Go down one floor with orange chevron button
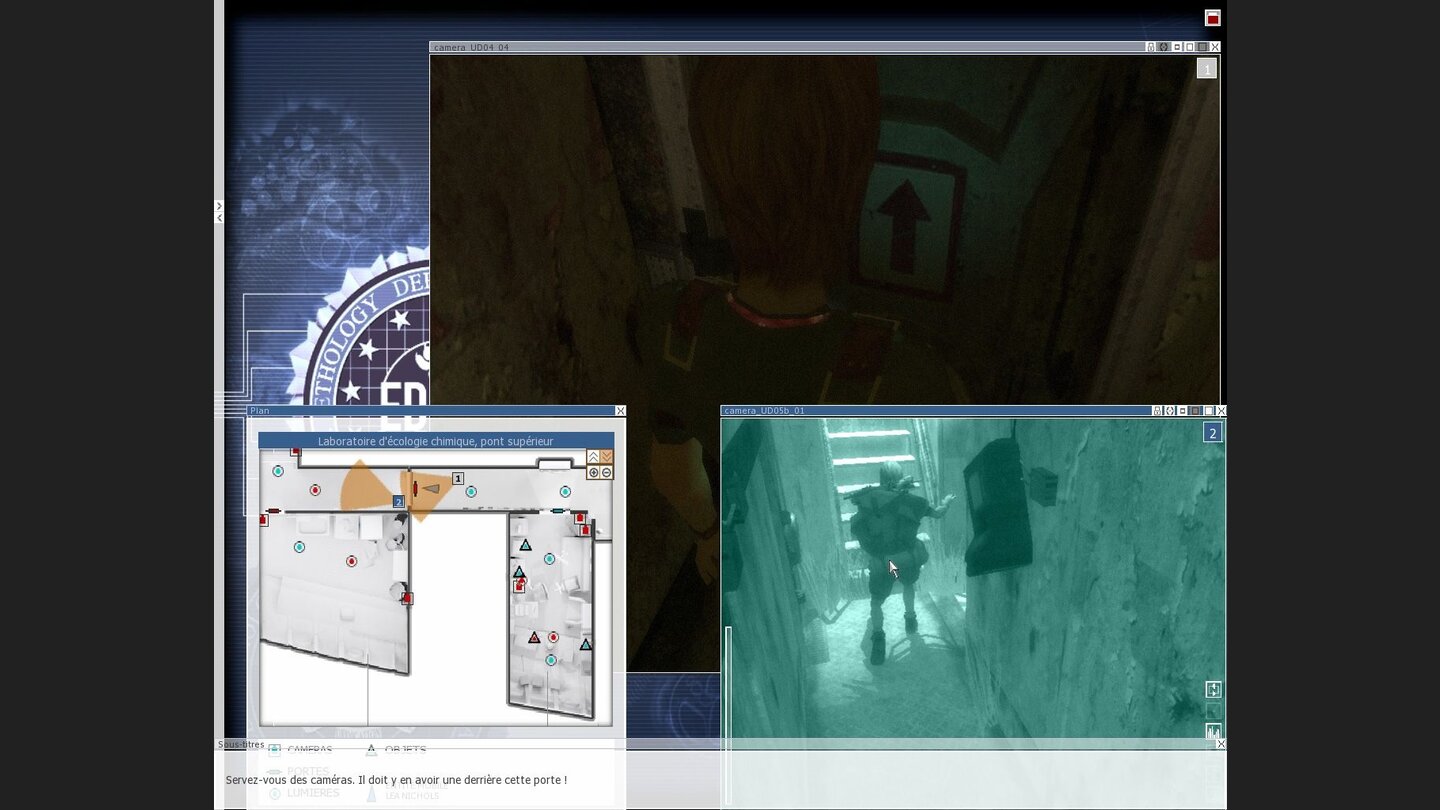 point(606,457)
